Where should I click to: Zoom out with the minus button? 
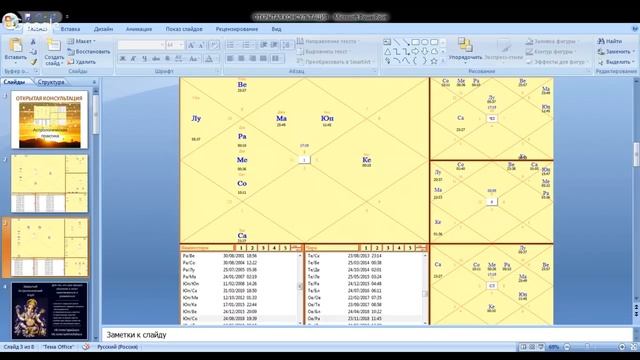click(567, 347)
